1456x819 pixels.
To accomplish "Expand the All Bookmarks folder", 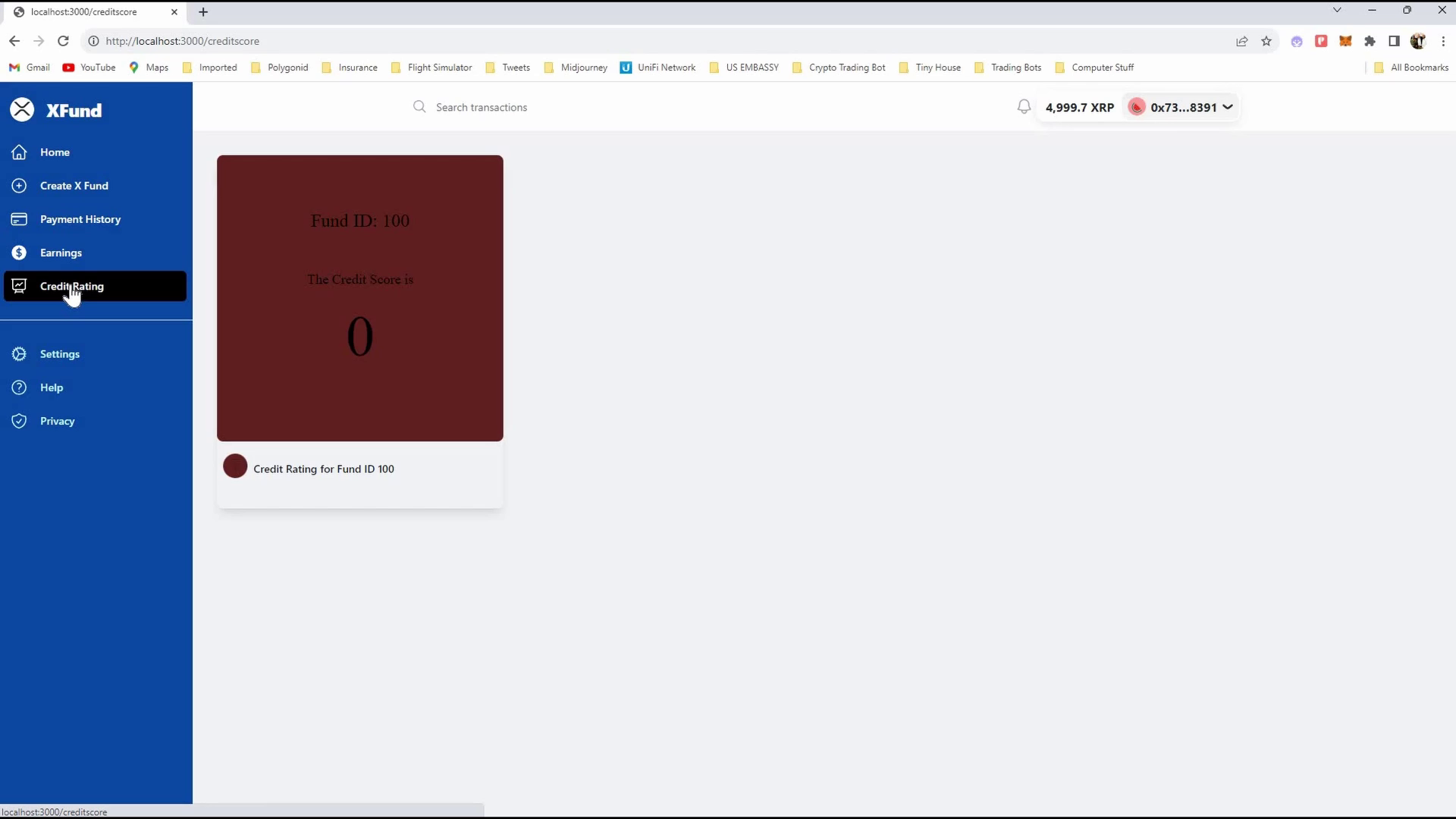I will coord(1411,67).
